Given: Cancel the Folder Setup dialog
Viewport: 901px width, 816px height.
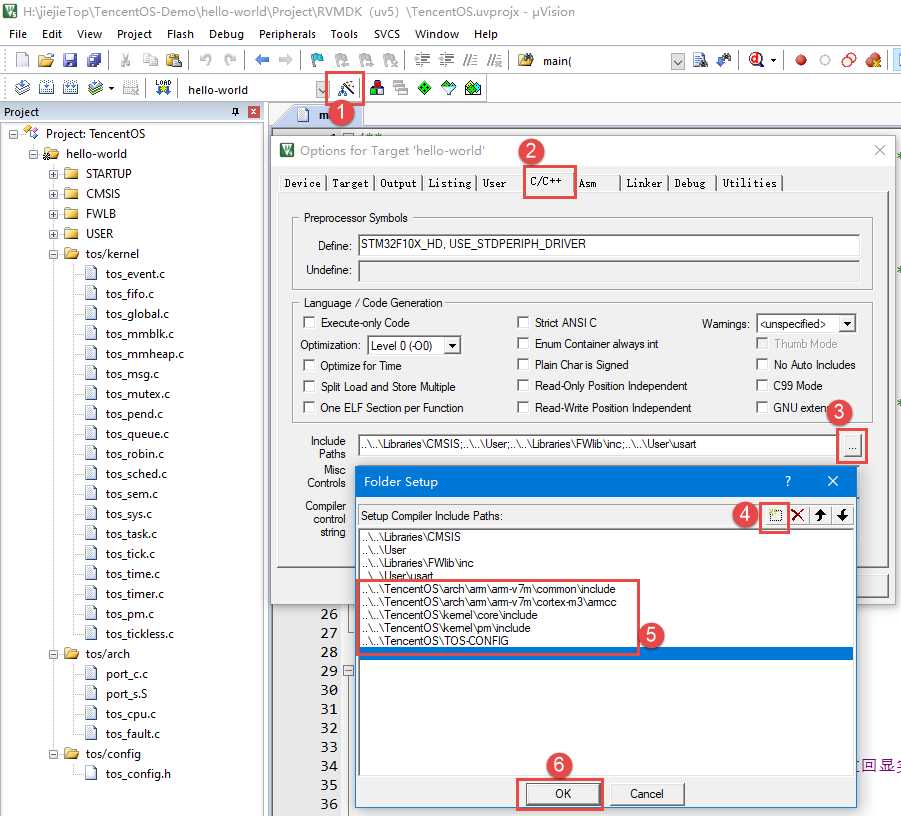Looking at the screenshot, I should [x=646, y=794].
